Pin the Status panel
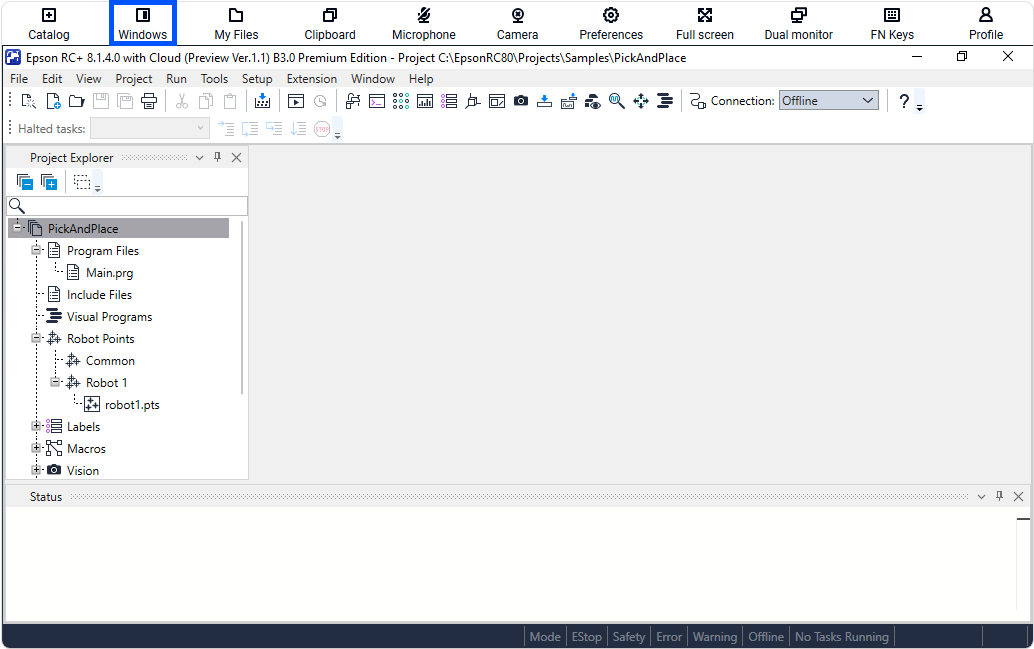Image resolution: width=1034 pixels, height=649 pixels. pos(1000,496)
